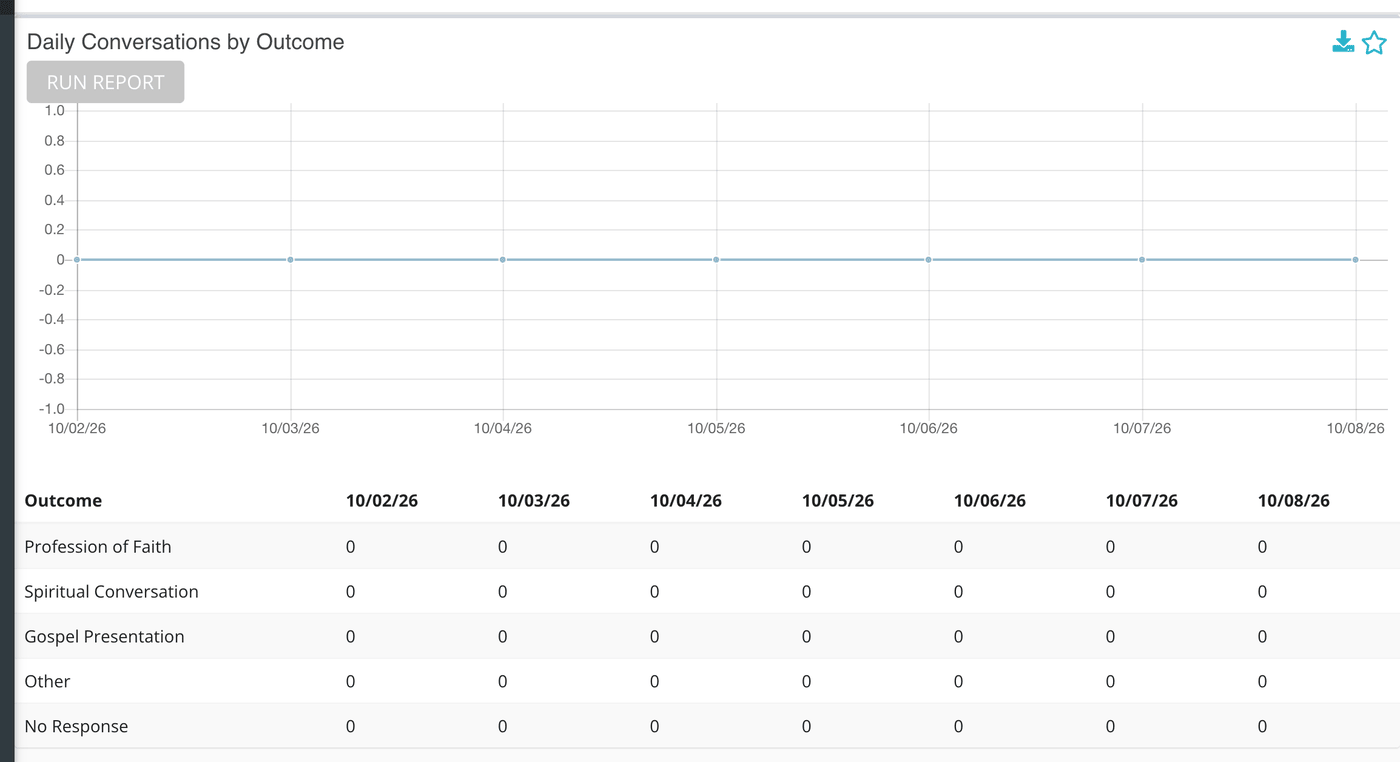
Task: Click the 10/02/26 table column header
Action: click(382, 501)
